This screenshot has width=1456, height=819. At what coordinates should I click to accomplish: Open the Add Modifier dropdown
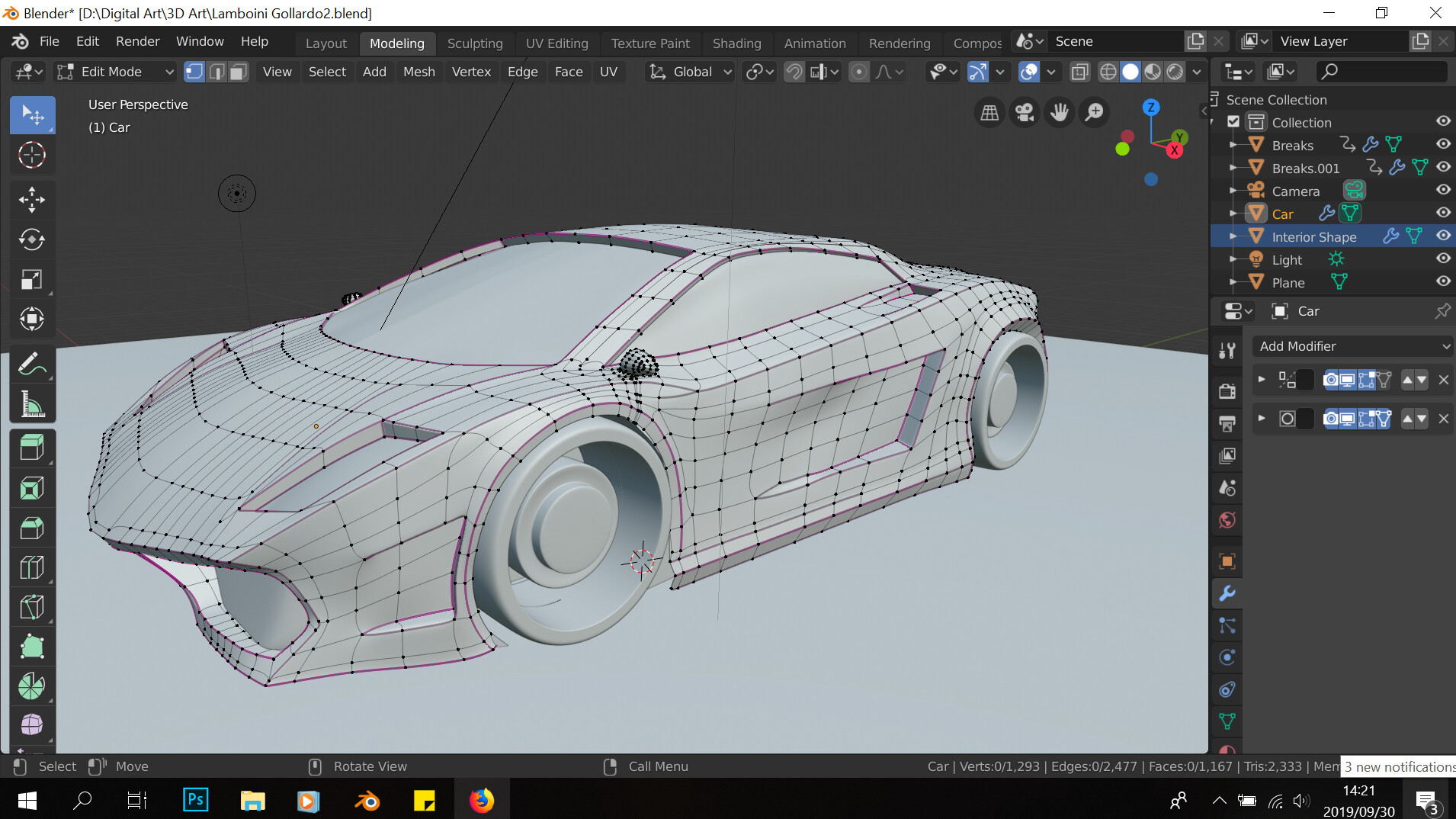pyautogui.click(x=1353, y=345)
